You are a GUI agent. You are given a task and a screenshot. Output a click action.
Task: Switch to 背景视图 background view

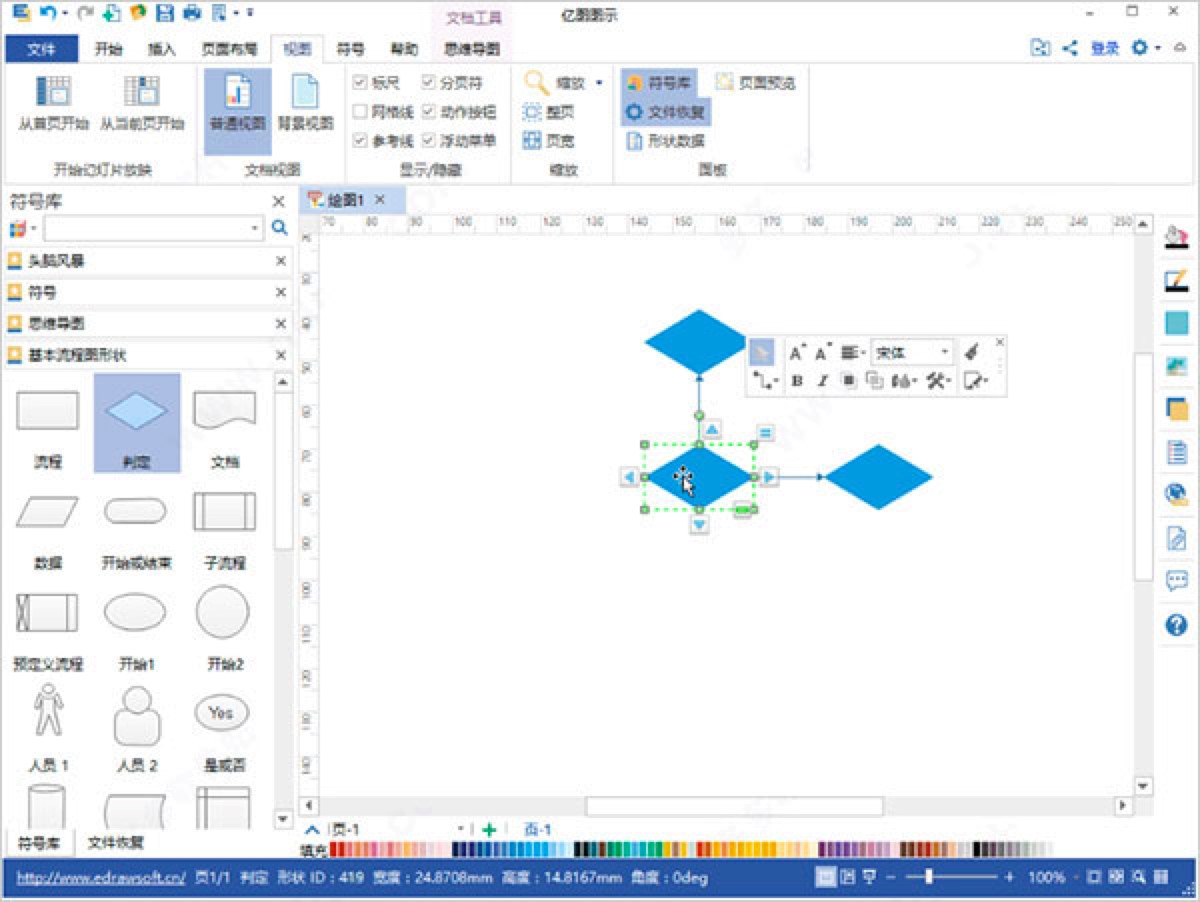[305, 105]
